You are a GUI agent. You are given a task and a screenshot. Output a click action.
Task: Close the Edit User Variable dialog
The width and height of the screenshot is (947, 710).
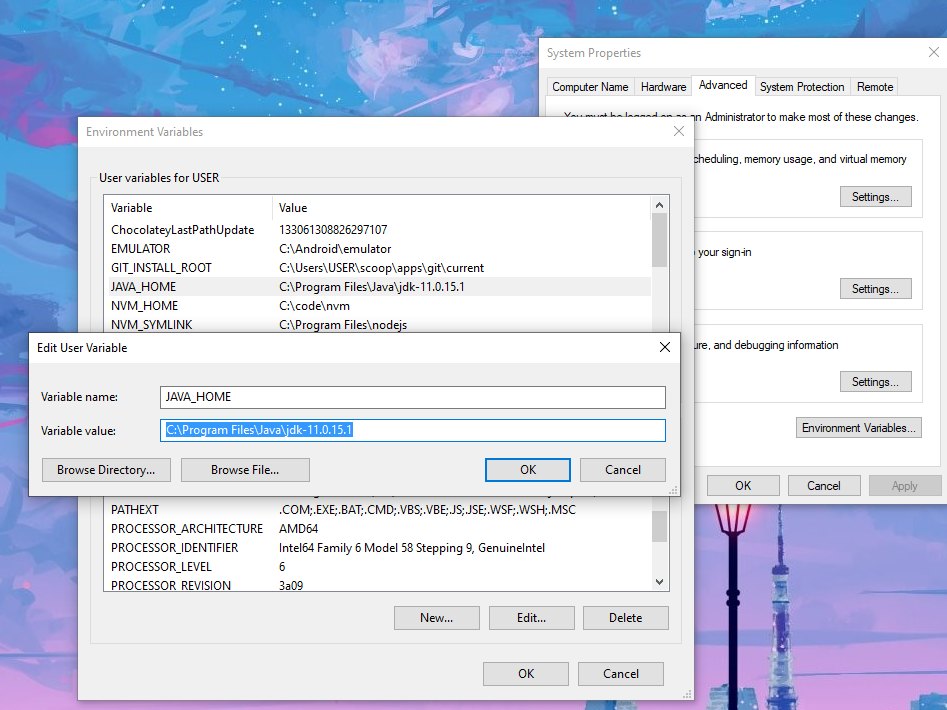tap(665, 347)
